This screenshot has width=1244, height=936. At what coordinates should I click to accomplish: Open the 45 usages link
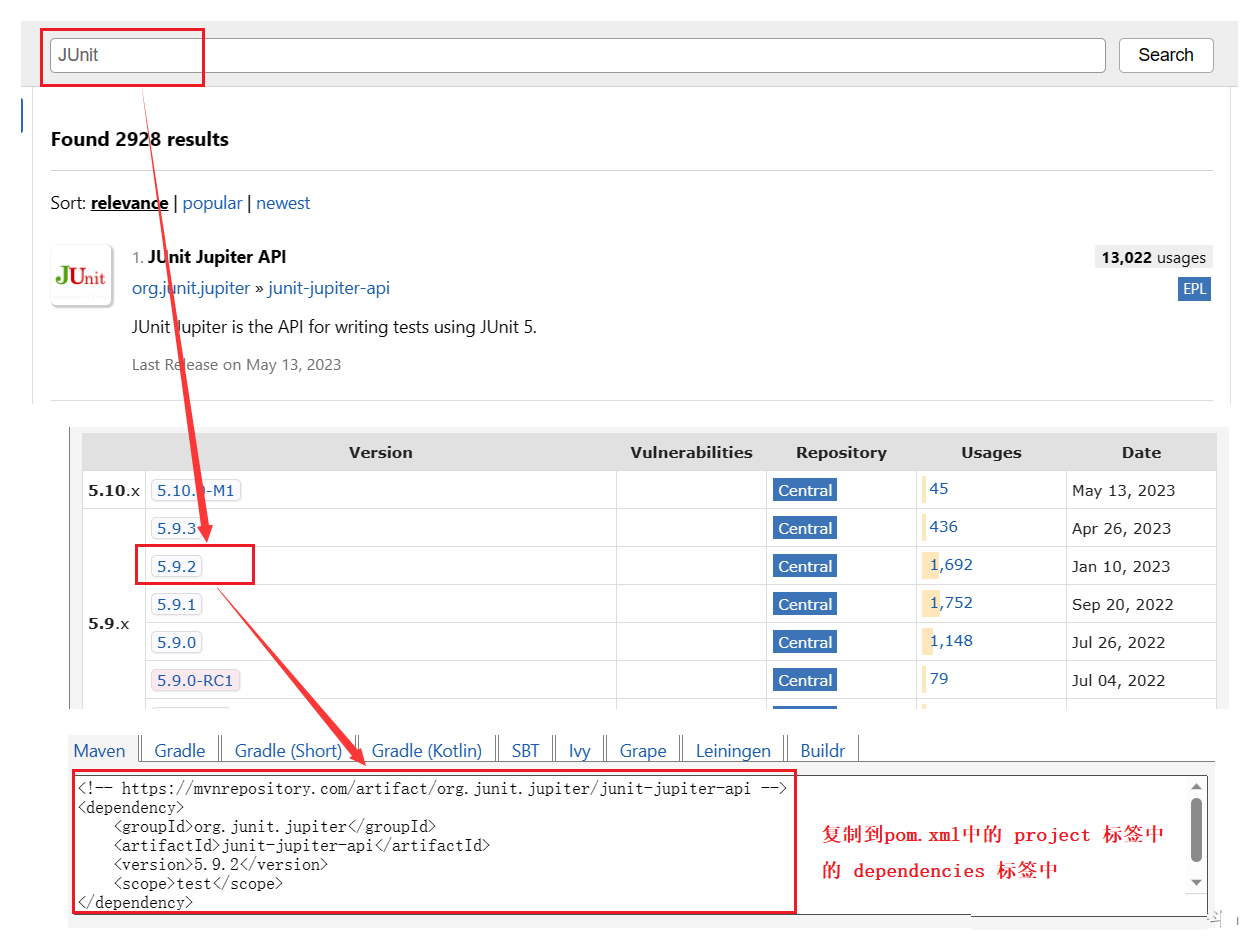(938, 489)
